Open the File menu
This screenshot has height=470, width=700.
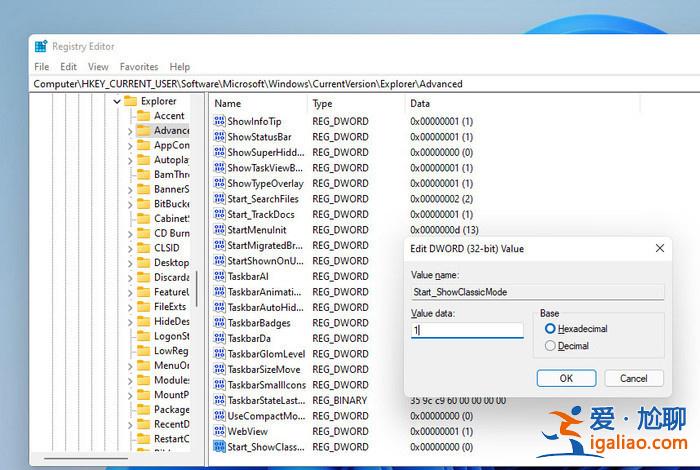click(42, 67)
